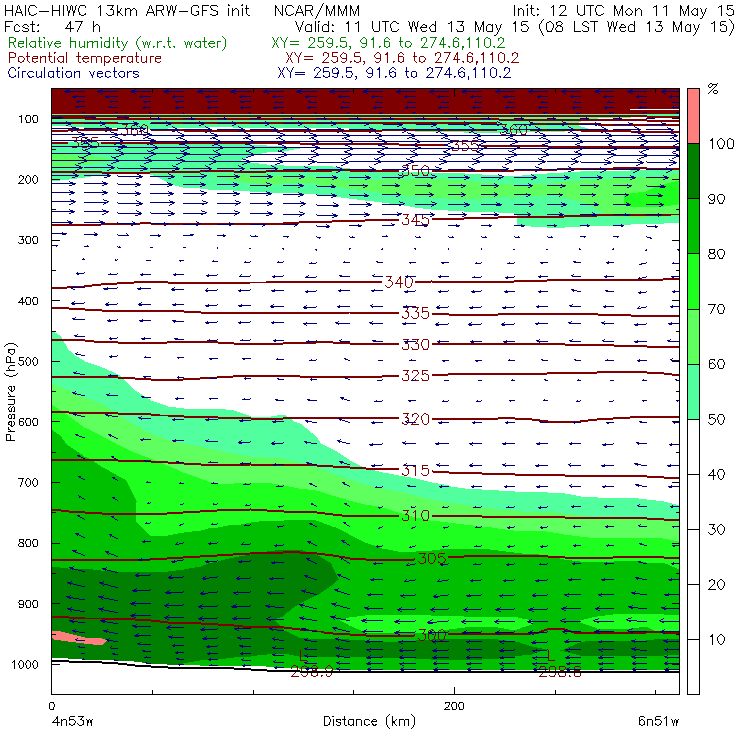The height and width of the screenshot is (740, 740).
Task: Click the 335 potential temperature contour label
Action: pyautogui.click(x=415, y=313)
